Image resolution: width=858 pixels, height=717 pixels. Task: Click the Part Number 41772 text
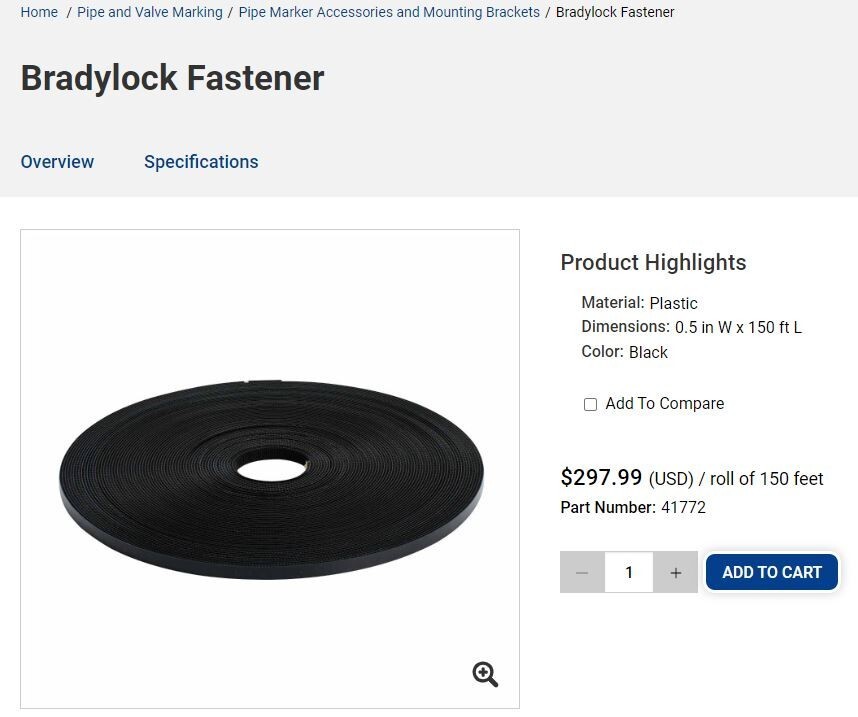click(633, 507)
